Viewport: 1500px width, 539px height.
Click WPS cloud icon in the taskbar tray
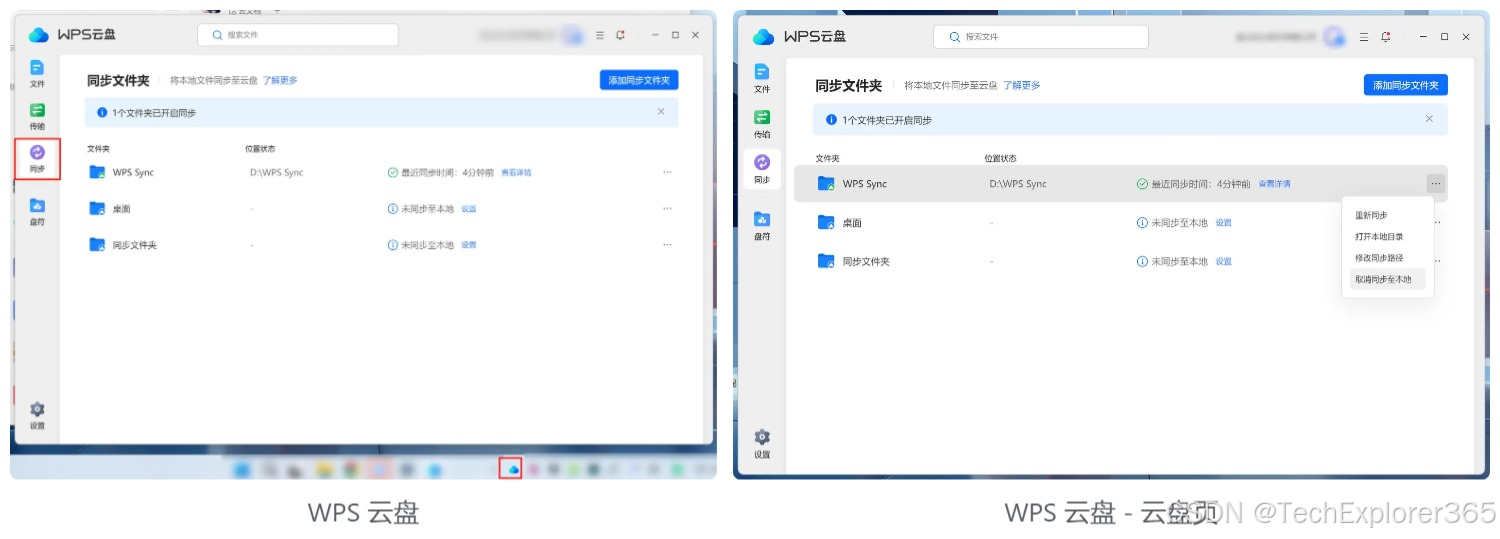(x=513, y=468)
